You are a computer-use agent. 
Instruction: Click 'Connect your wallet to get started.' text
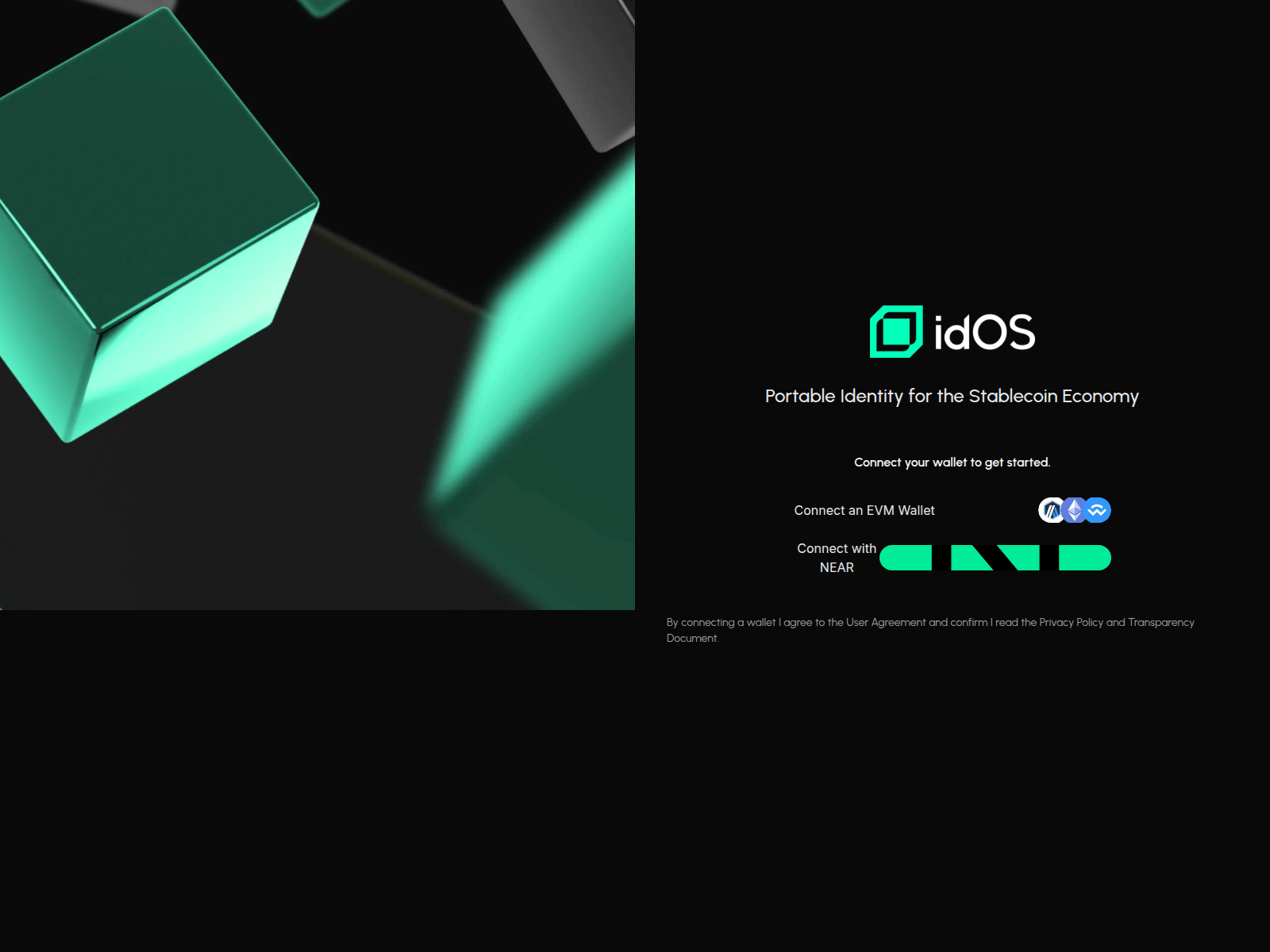(x=952, y=463)
